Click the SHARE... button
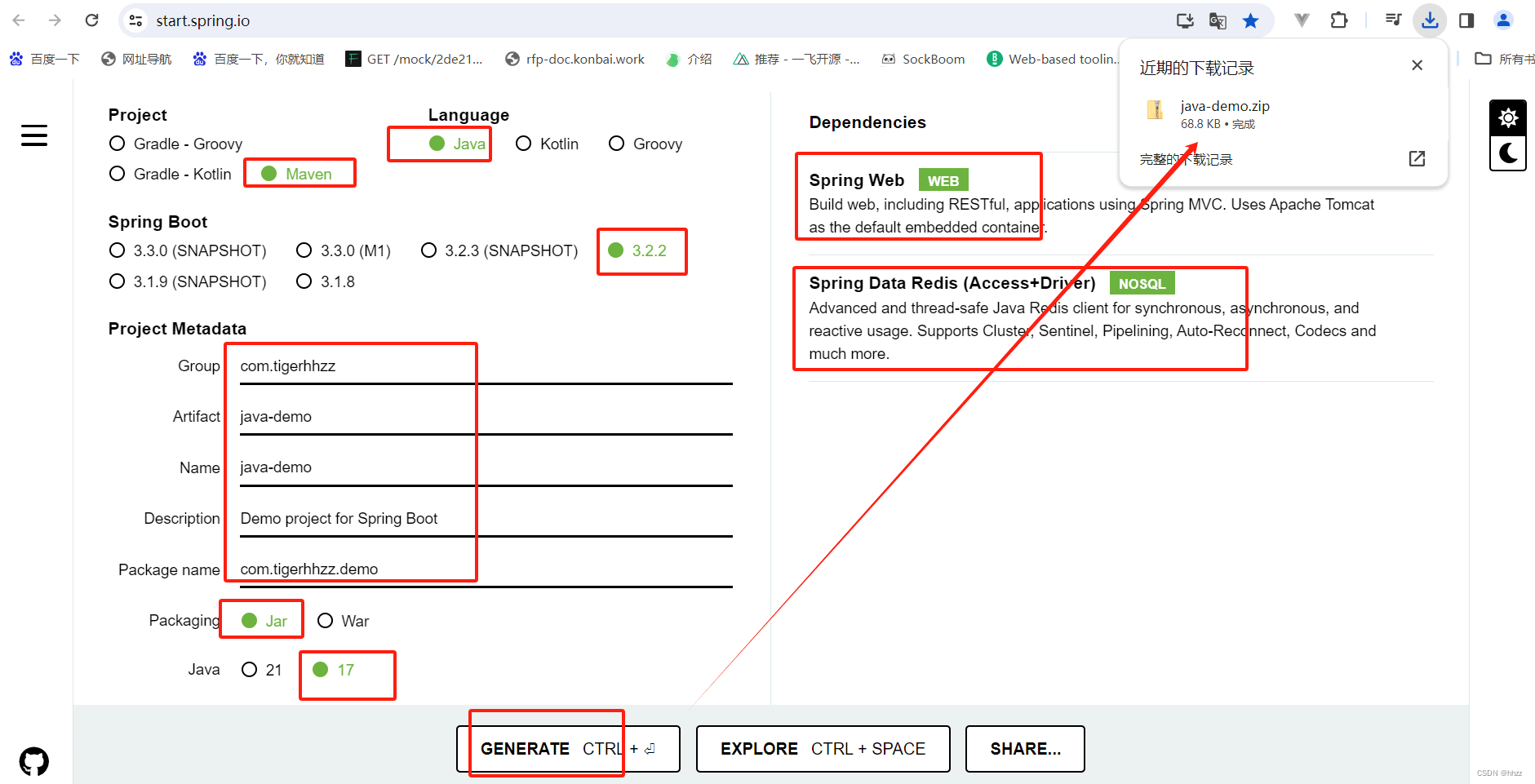This screenshot has height=784, width=1535. (1025, 749)
